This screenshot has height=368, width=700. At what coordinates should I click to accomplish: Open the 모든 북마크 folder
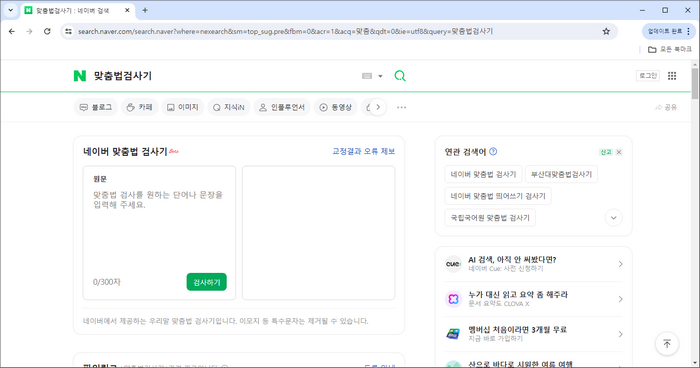(670, 49)
